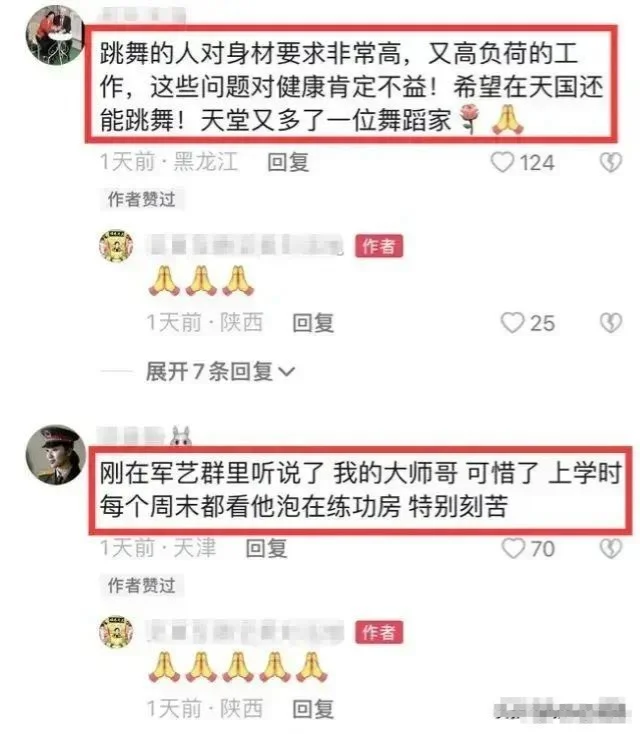This screenshot has width=640, height=734.
Task: Like the comment with 124 likes
Action: tap(502, 163)
